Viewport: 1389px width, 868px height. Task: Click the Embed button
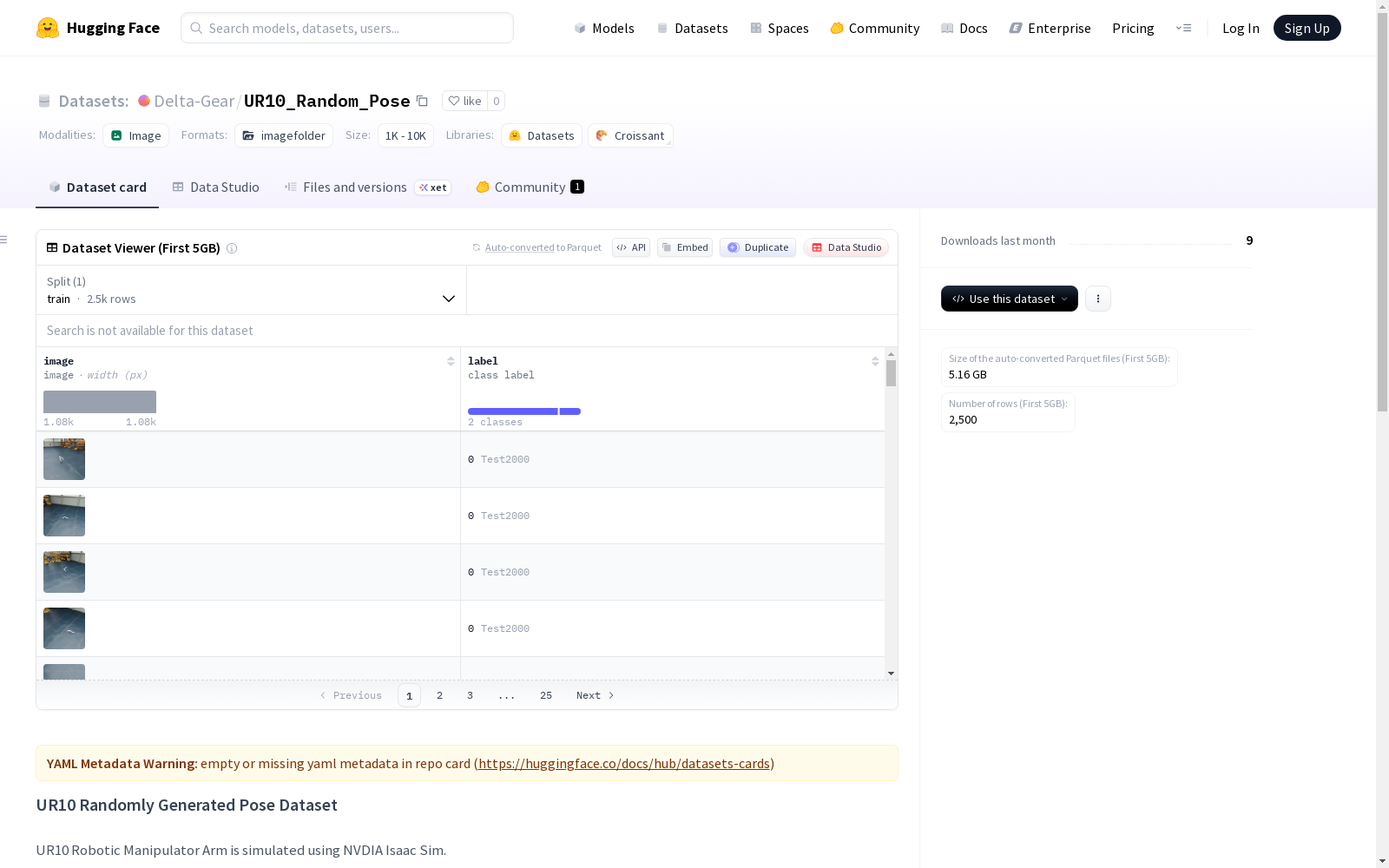point(685,247)
